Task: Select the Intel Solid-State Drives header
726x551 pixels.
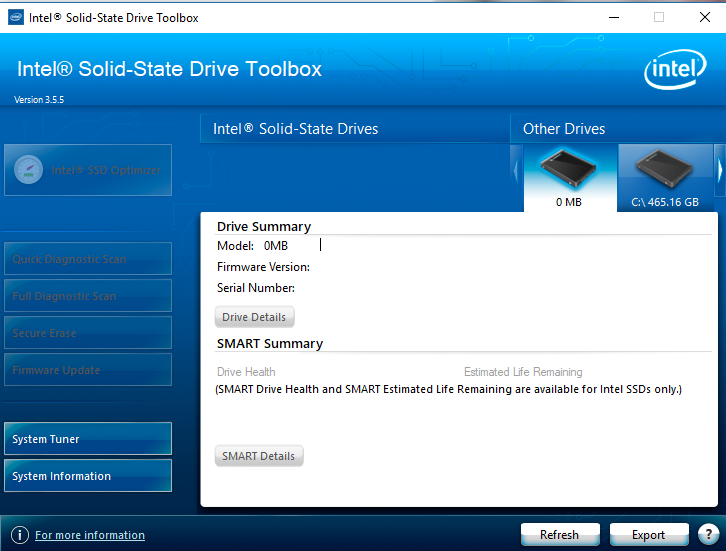Action: pyautogui.click(x=354, y=129)
